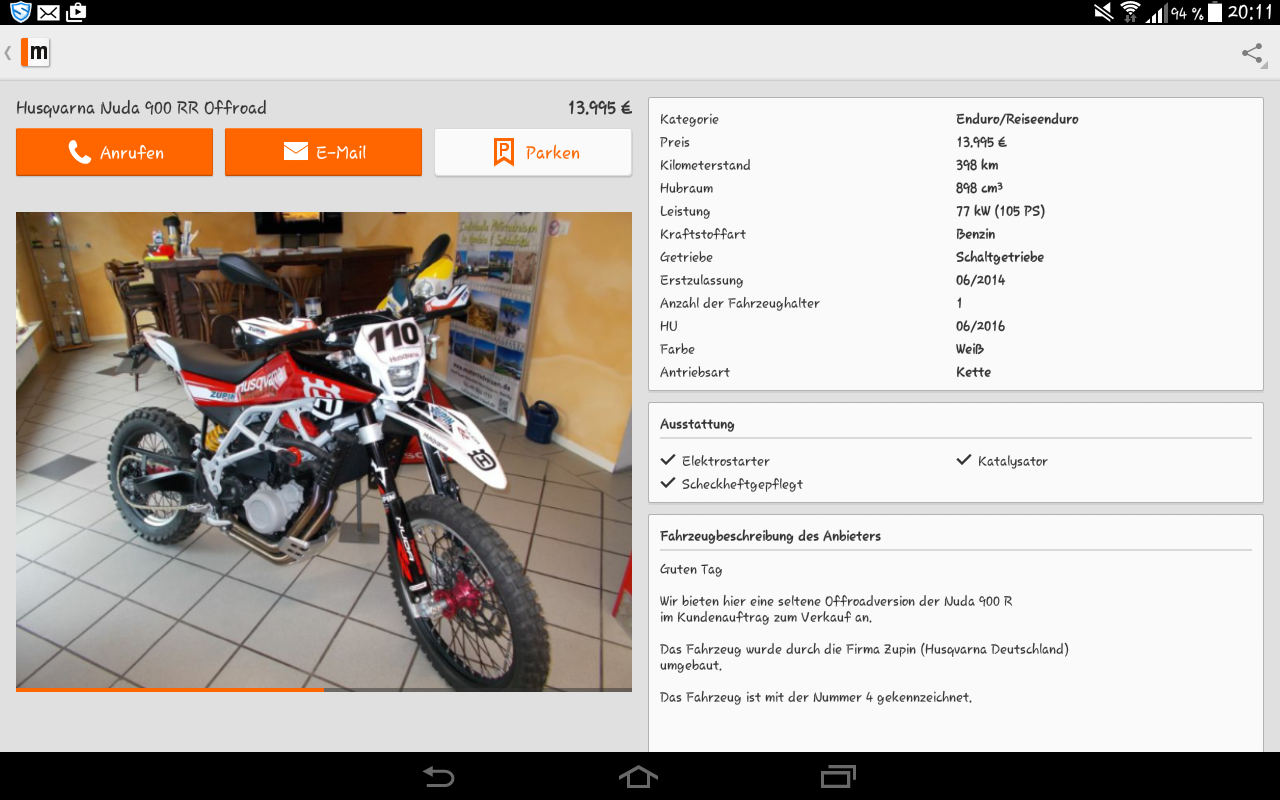Open the mail notification in status bar
Viewport: 1280px width, 800px height.
pyautogui.click(x=48, y=12)
